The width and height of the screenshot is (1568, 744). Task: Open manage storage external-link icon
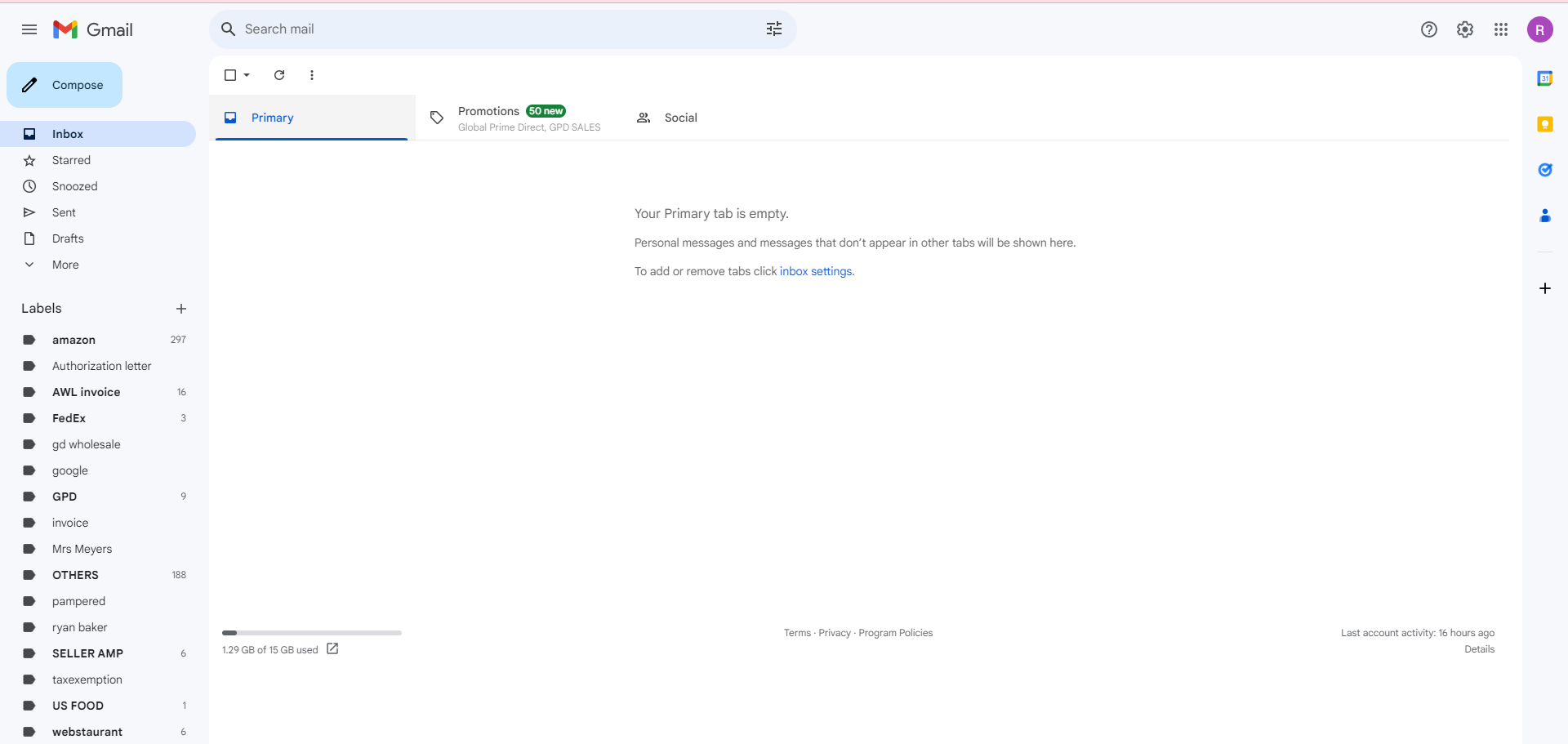[x=332, y=648]
